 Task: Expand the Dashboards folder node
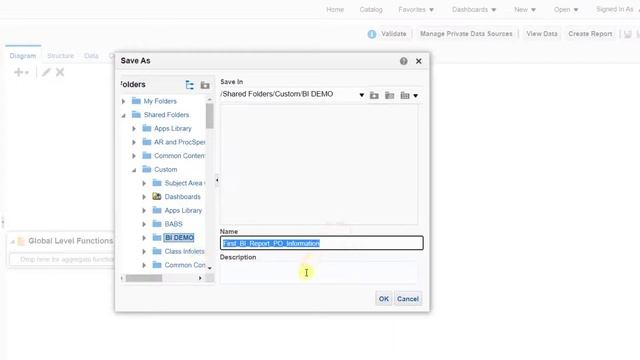click(x=144, y=197)
